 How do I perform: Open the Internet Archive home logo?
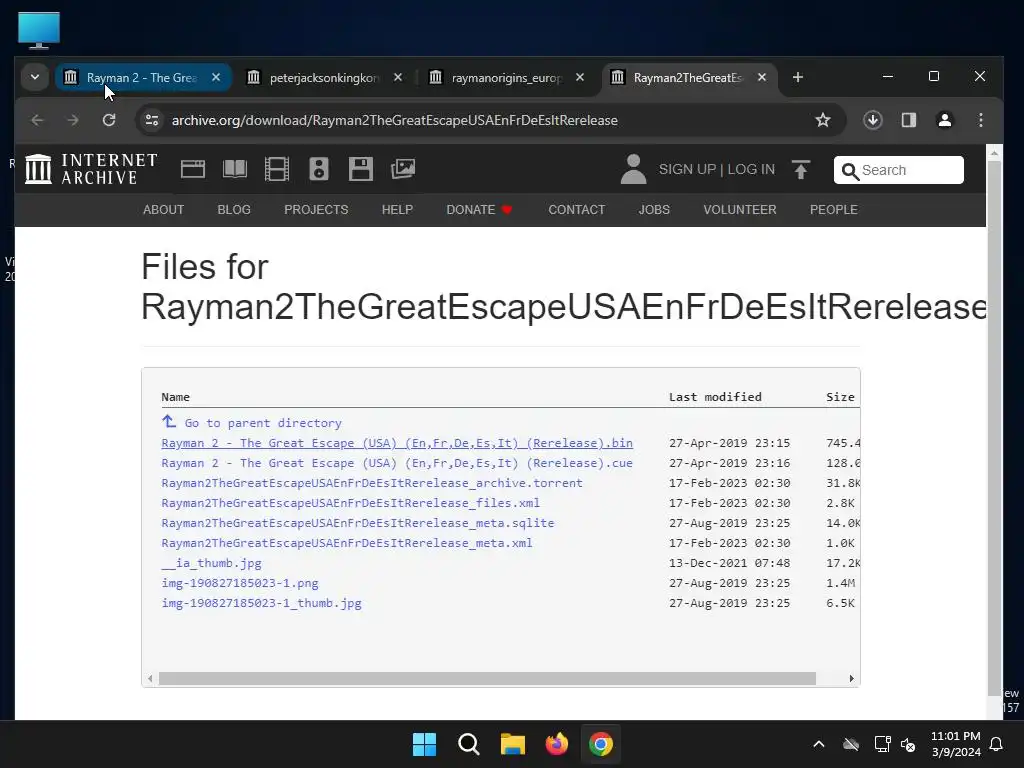[91, 169]
